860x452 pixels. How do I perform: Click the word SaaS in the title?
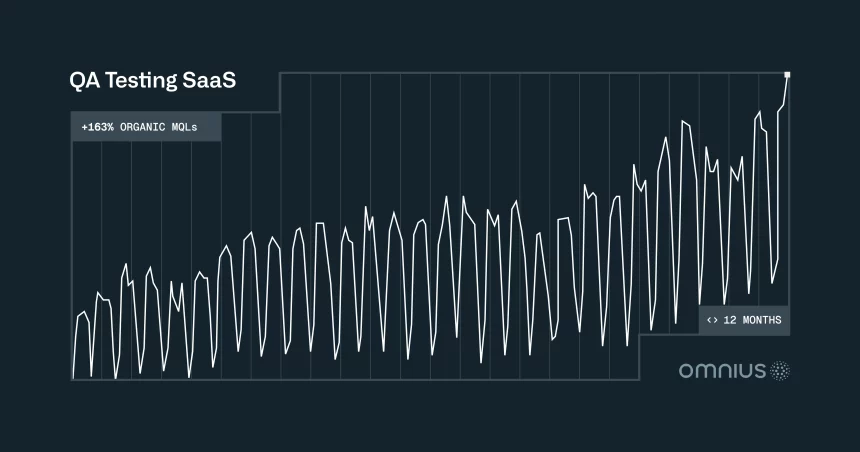[209, 82]
